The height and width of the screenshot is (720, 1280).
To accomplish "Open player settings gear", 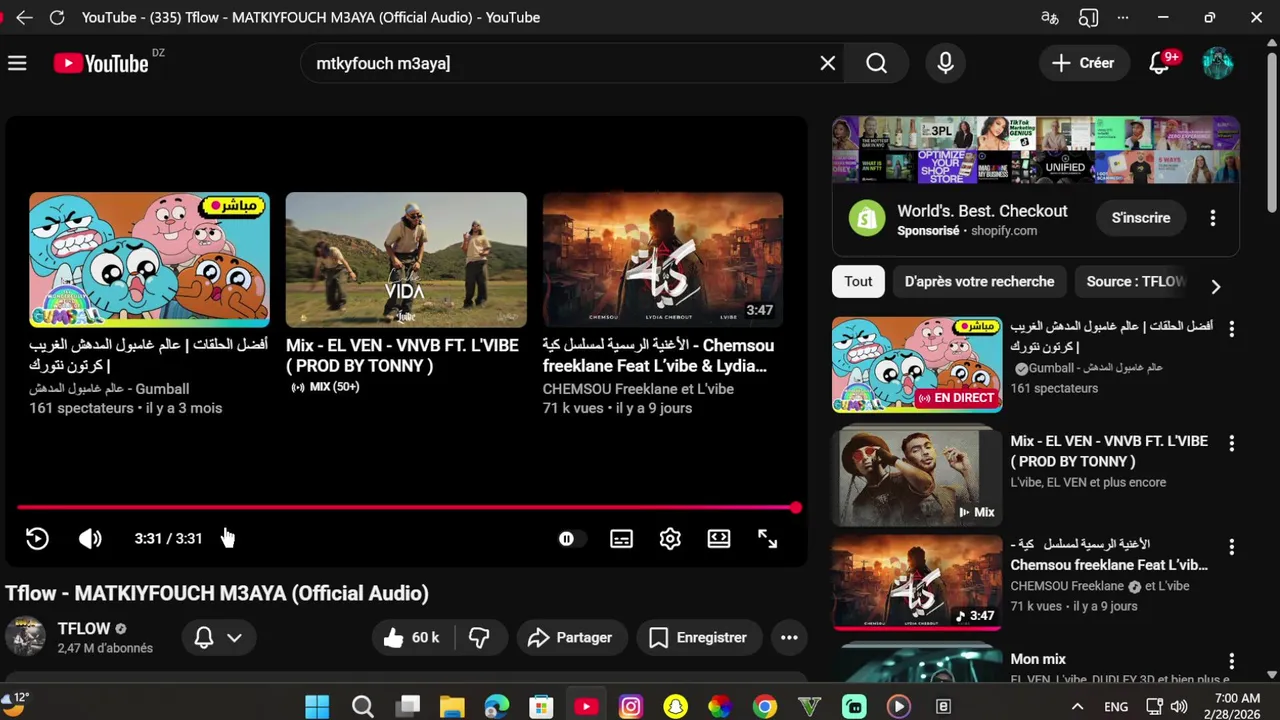I will 670,539.
